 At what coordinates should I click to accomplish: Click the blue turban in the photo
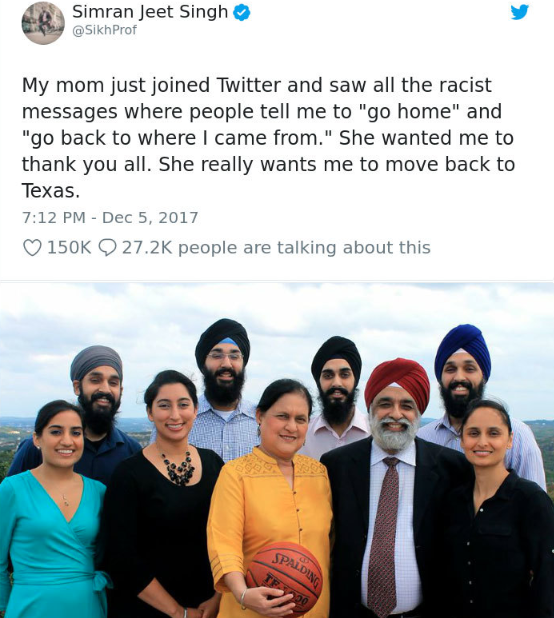click(463, 350)
